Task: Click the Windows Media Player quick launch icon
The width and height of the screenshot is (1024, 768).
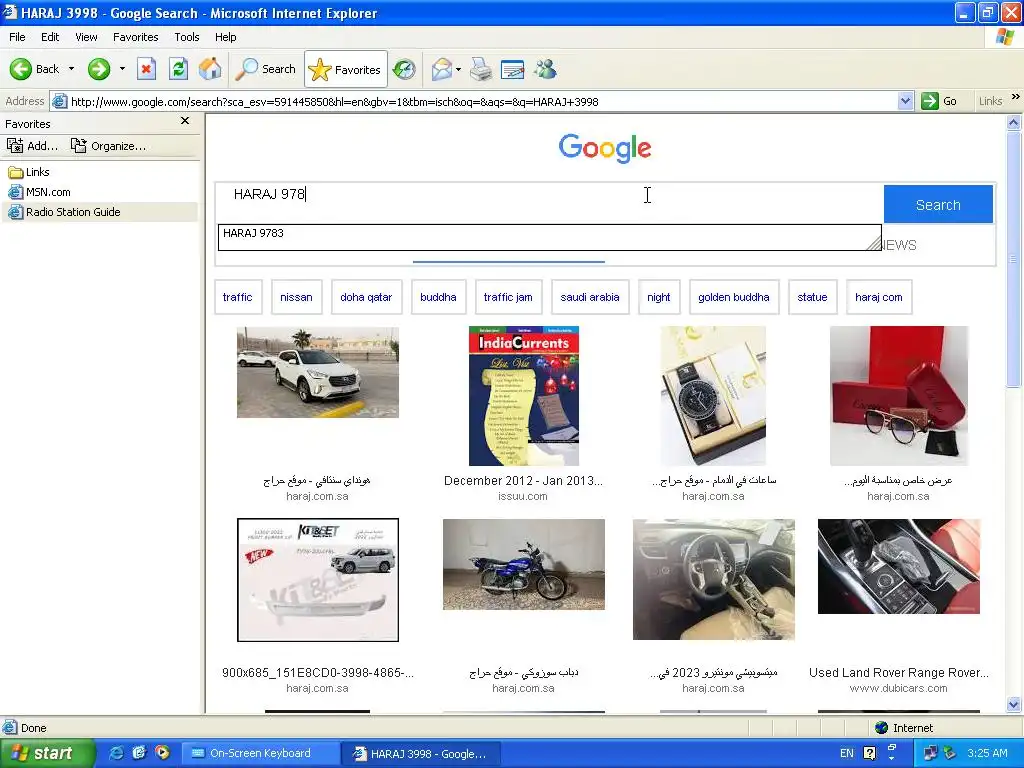Action: 162,753
